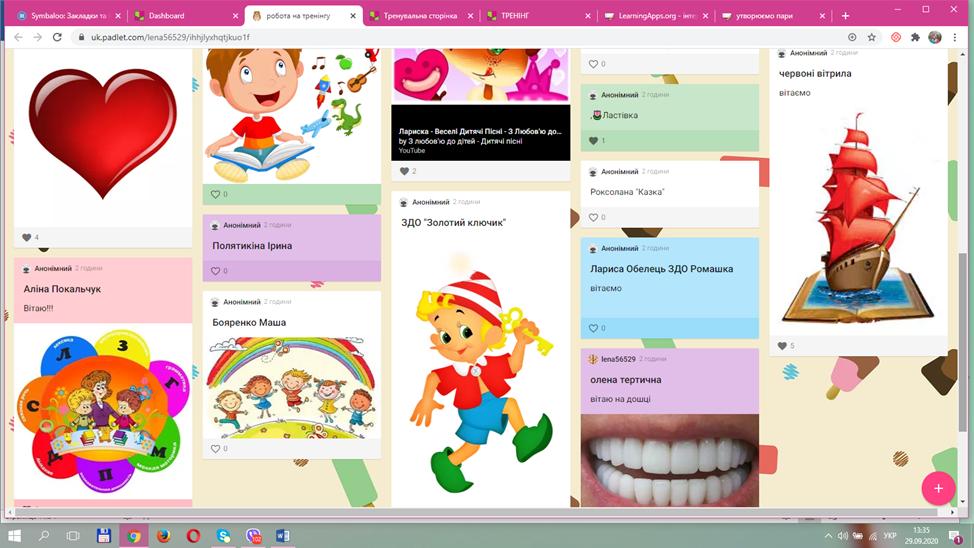Add a new post with the pink plus button
This screenshot has width=974, height=548.
coord(938,488)
